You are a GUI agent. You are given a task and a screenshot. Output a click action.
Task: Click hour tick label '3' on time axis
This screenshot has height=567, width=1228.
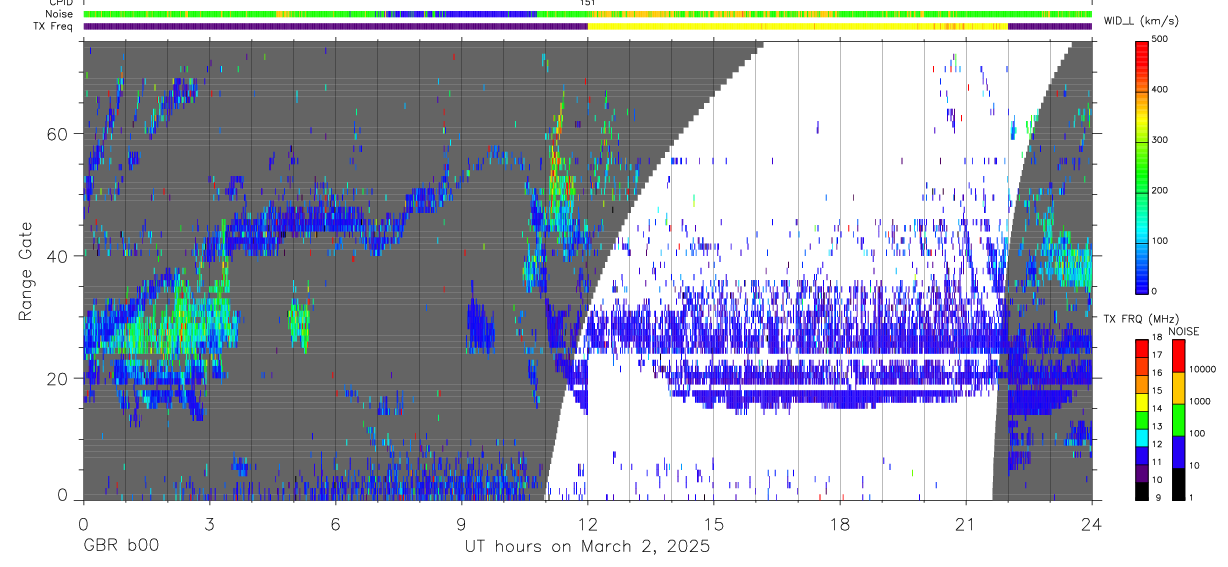[209, 523]
